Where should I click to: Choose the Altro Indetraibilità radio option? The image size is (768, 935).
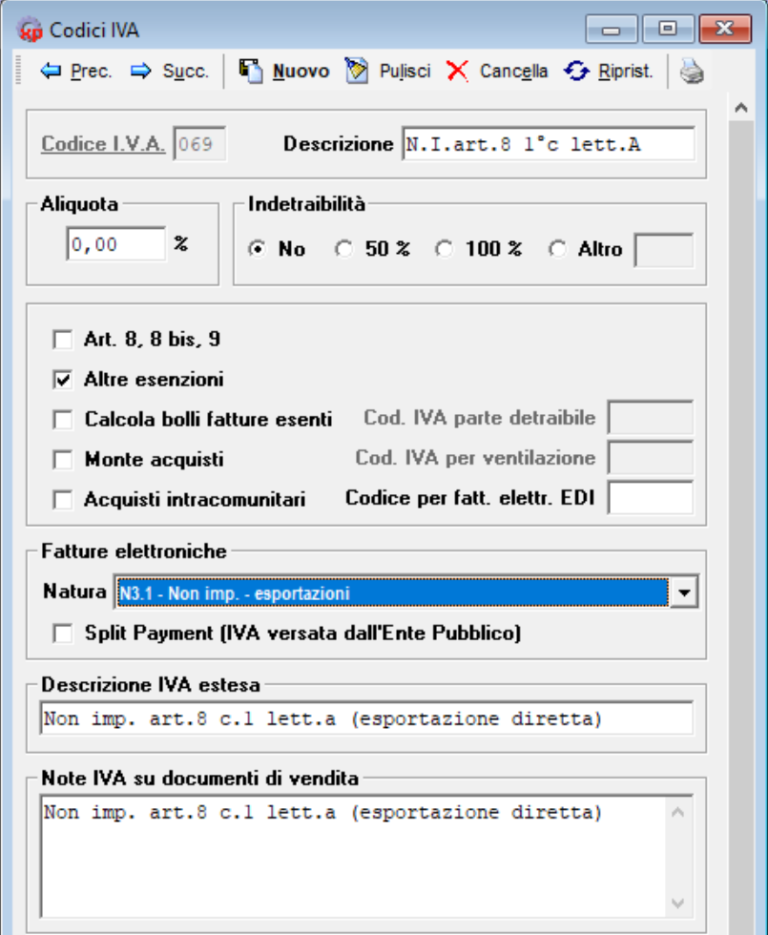coord(558,250)
